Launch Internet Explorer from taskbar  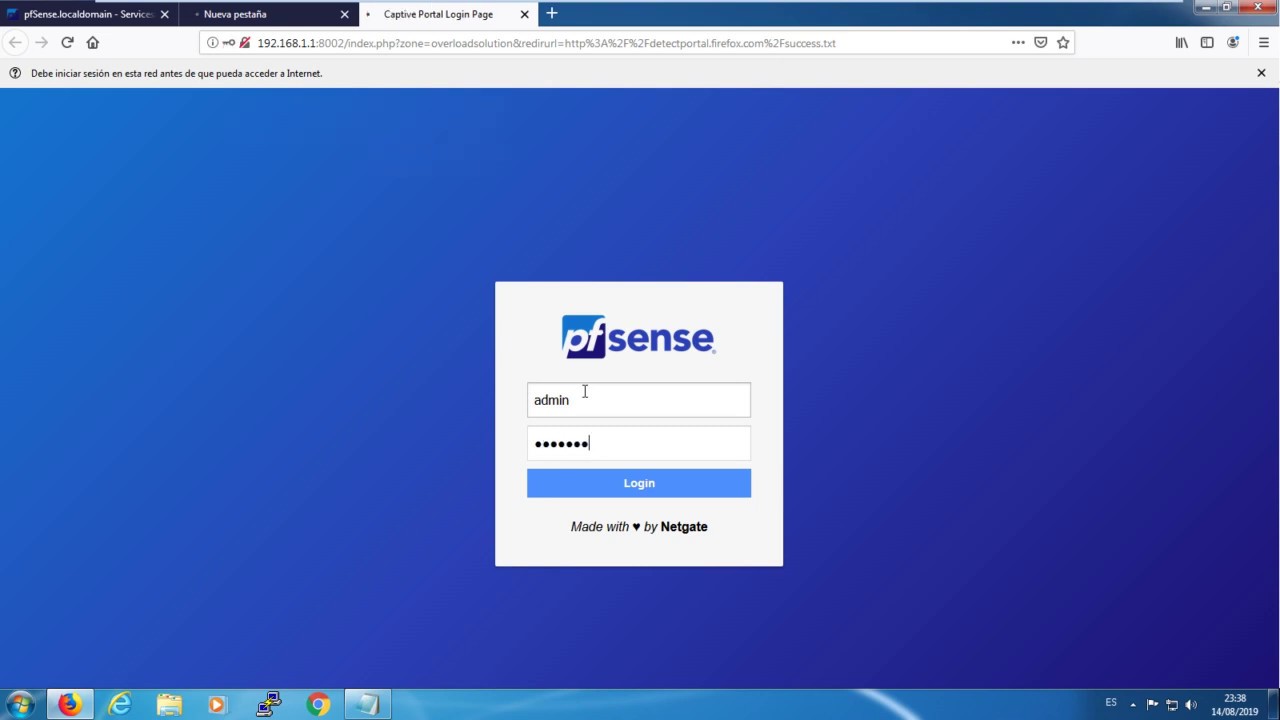pyautogui.click(x=119, y=704)
